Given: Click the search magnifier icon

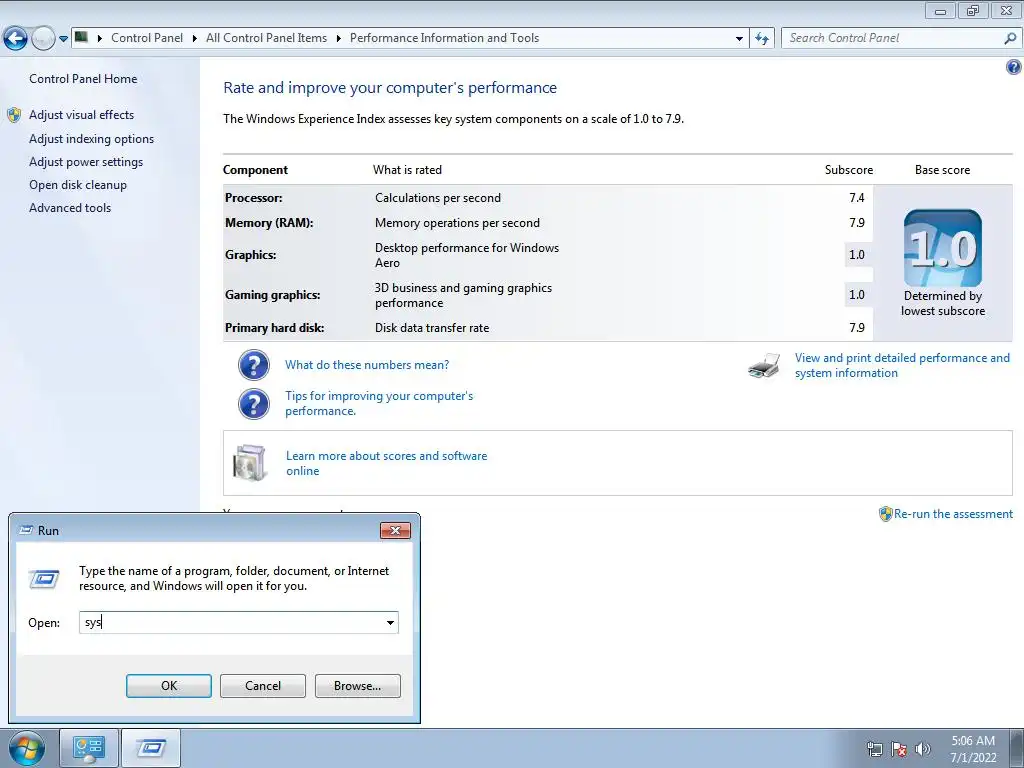Looking at the screenshot, I should point(1010,38).
